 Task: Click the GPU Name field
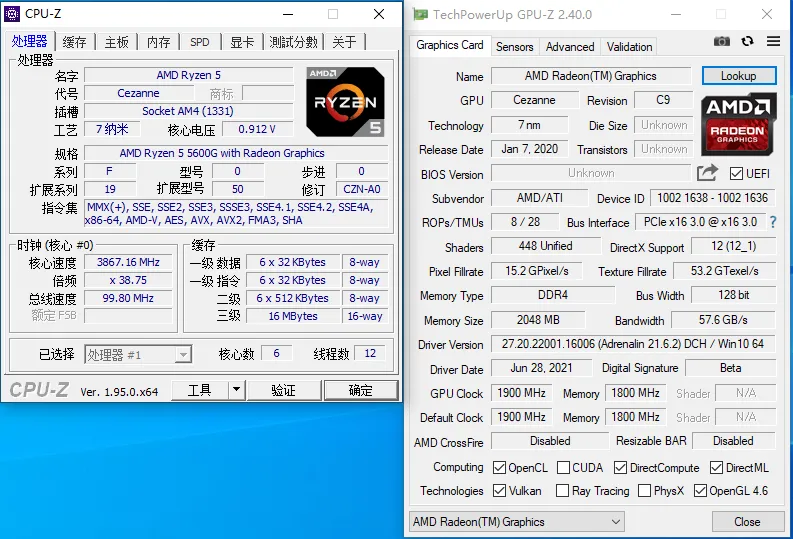pyautogui.click(x=591, y=76)
